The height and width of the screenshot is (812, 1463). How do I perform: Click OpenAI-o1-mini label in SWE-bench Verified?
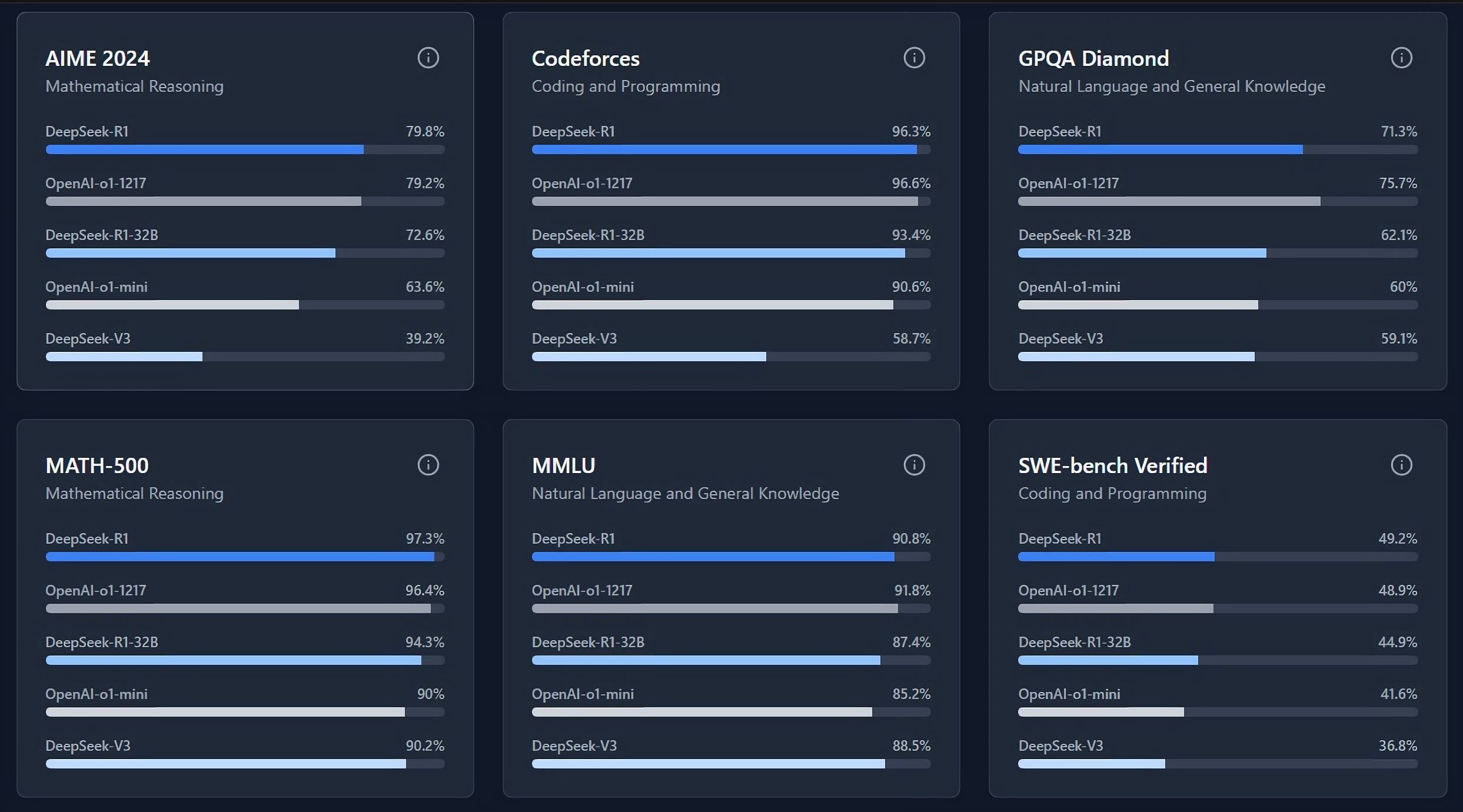click(x=1069, y=694)
